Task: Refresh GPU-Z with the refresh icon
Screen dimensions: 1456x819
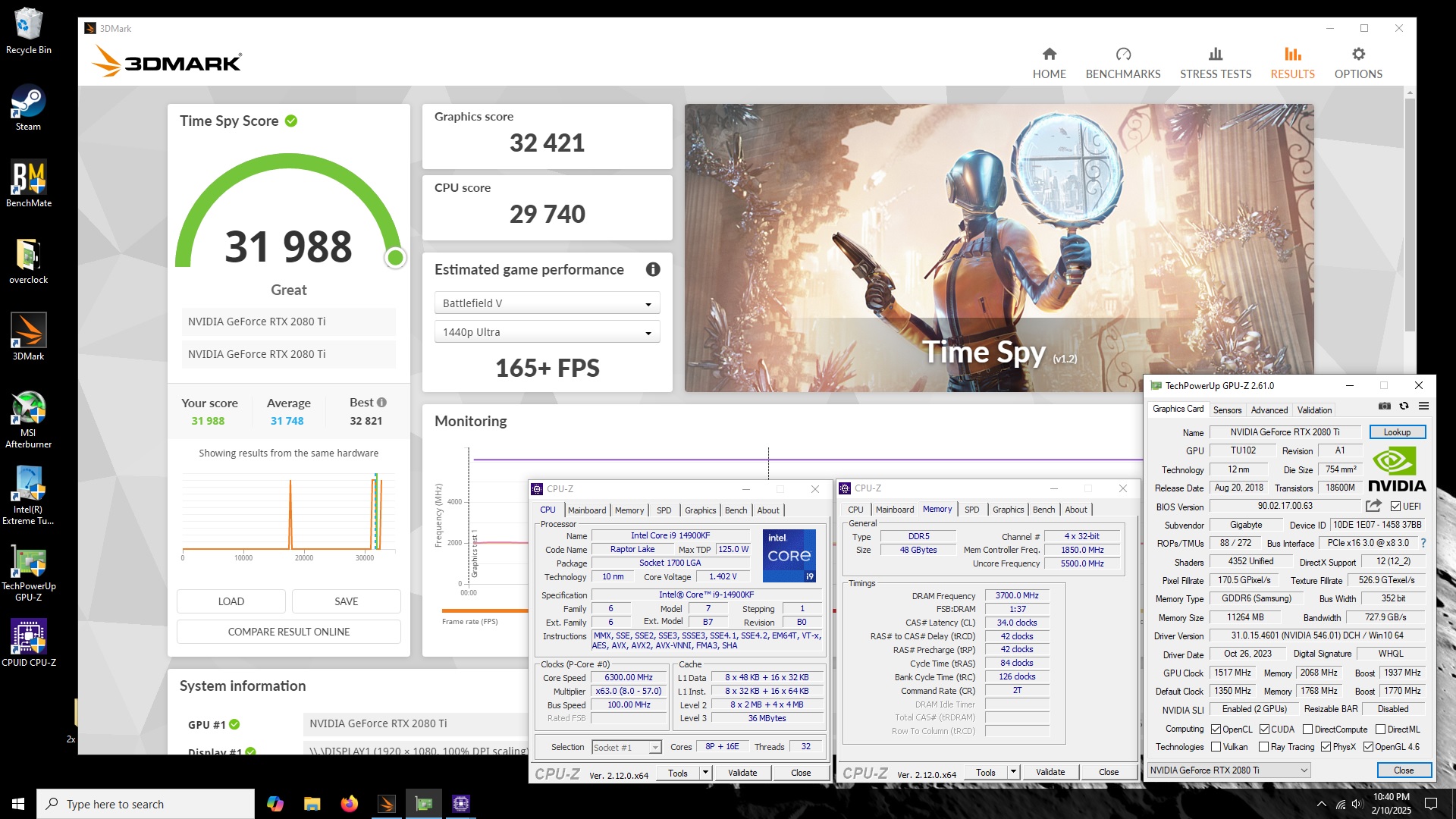Action: [x=1404, y=406]
